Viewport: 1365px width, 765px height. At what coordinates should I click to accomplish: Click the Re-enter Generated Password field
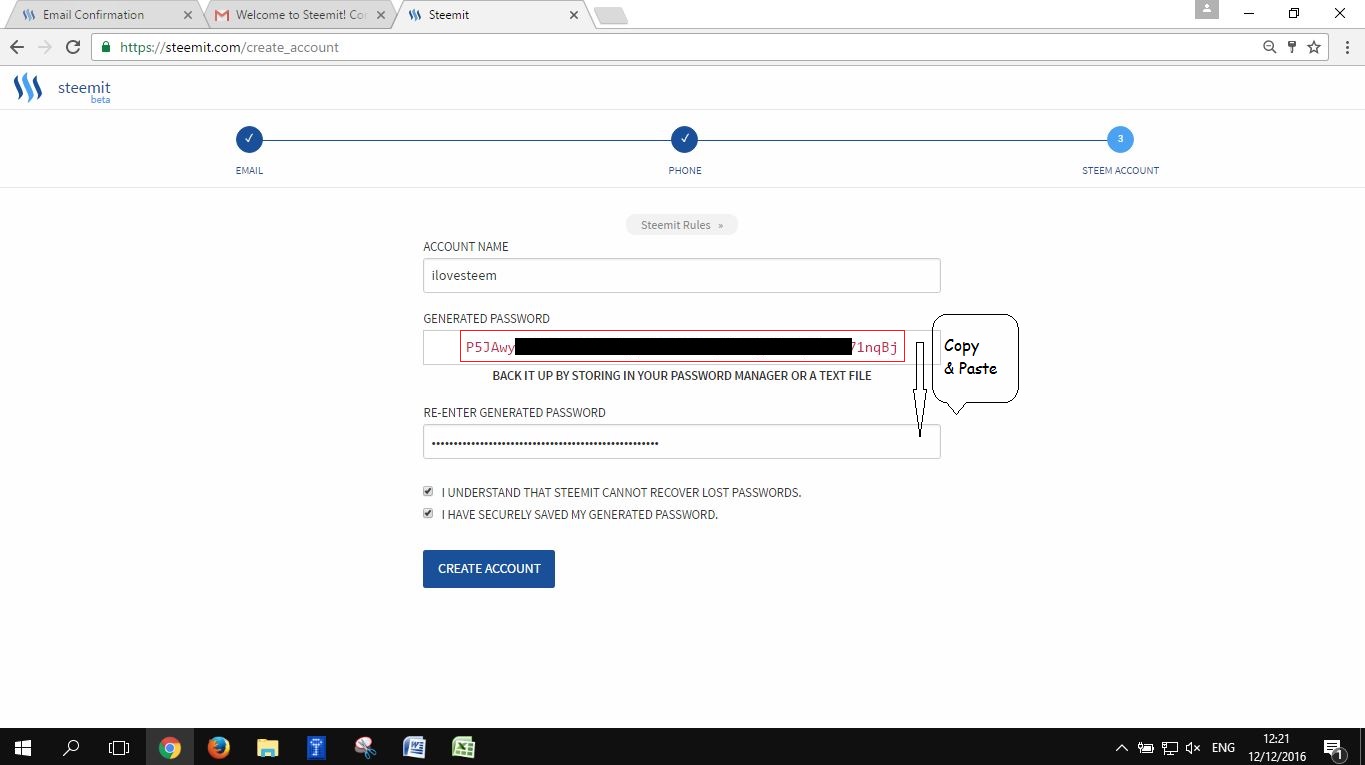(x=682, y=442)
